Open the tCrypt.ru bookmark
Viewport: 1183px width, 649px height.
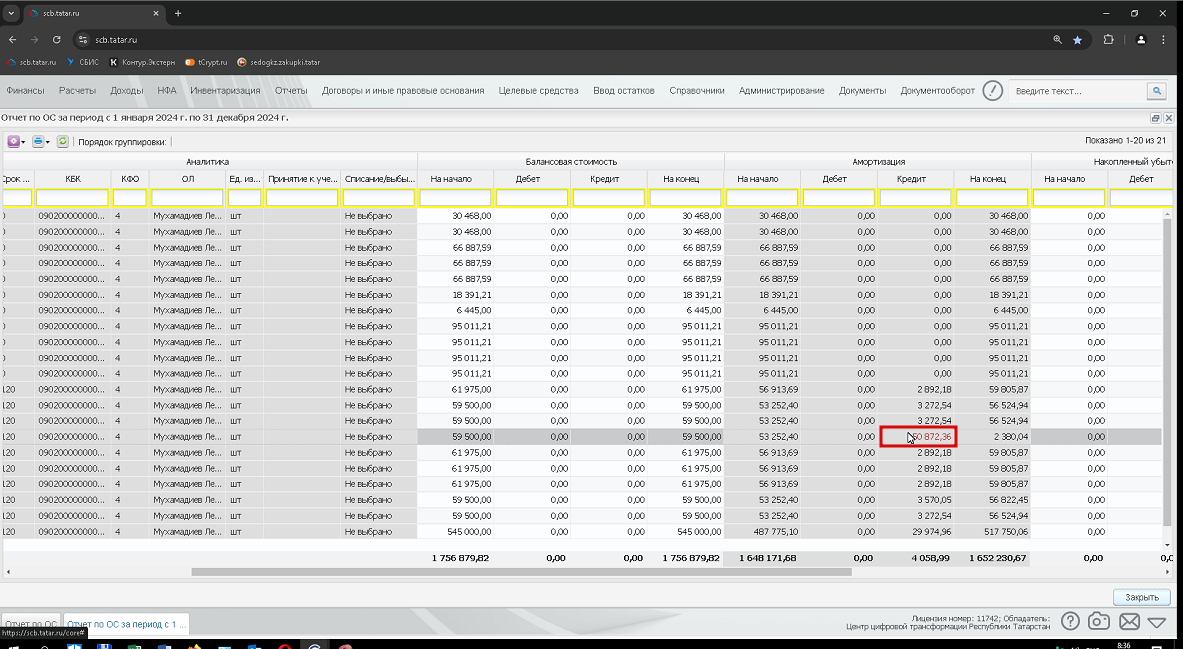[206, 63]
